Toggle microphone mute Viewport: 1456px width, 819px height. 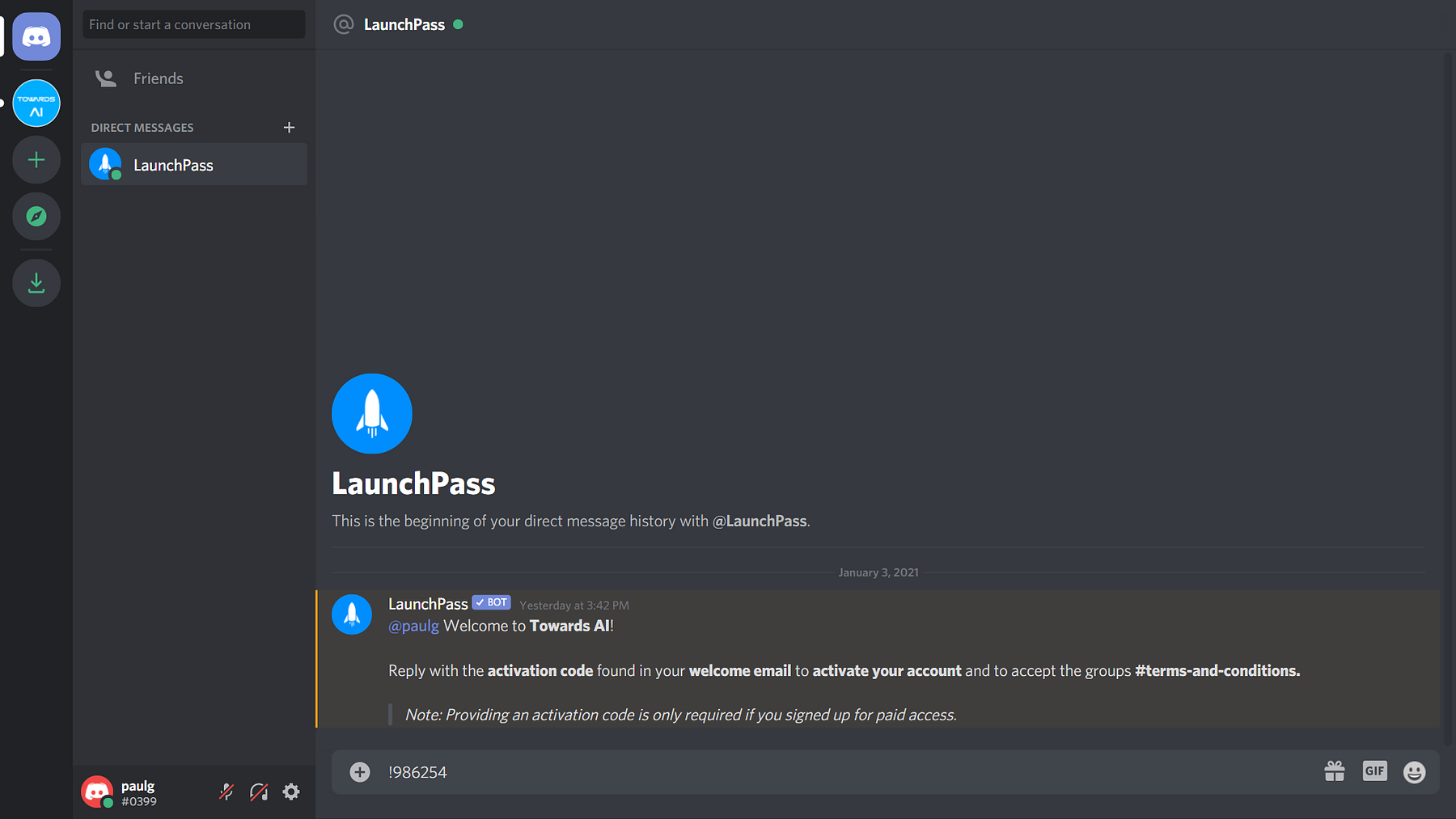click(x=226, y=792)
